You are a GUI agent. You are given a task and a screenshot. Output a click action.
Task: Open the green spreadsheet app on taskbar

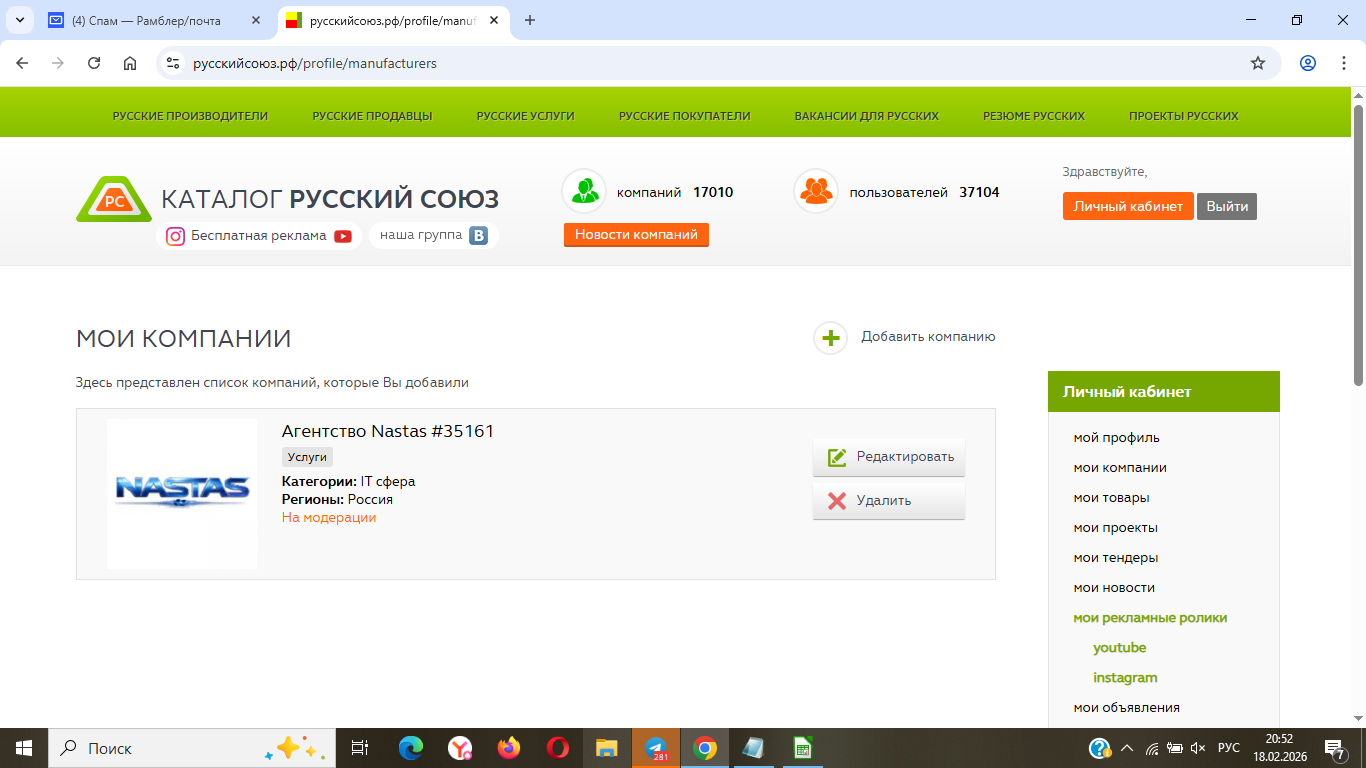[x=802, y=748]
